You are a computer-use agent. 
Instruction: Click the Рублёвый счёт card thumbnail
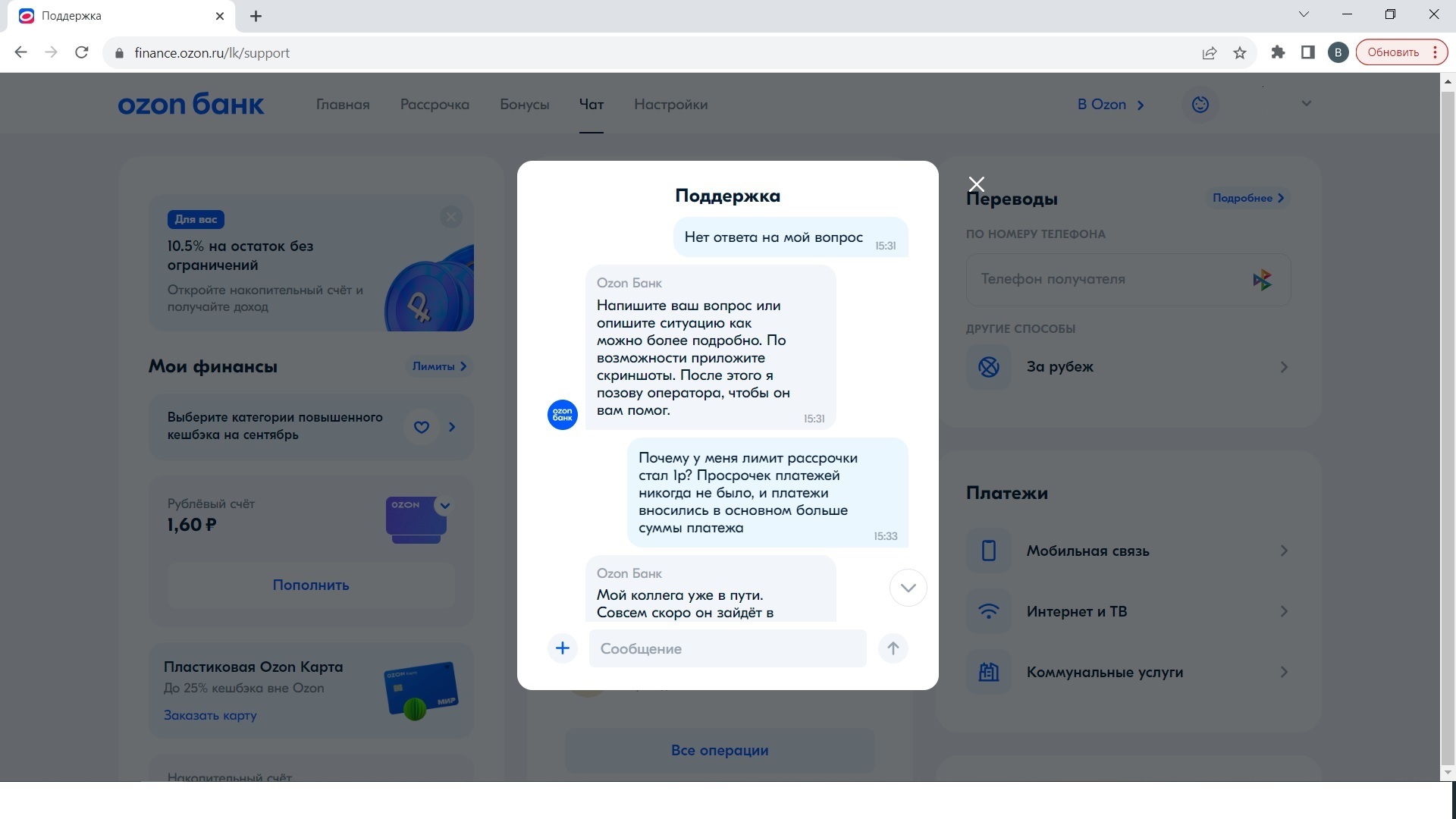[x=416, y=520]
